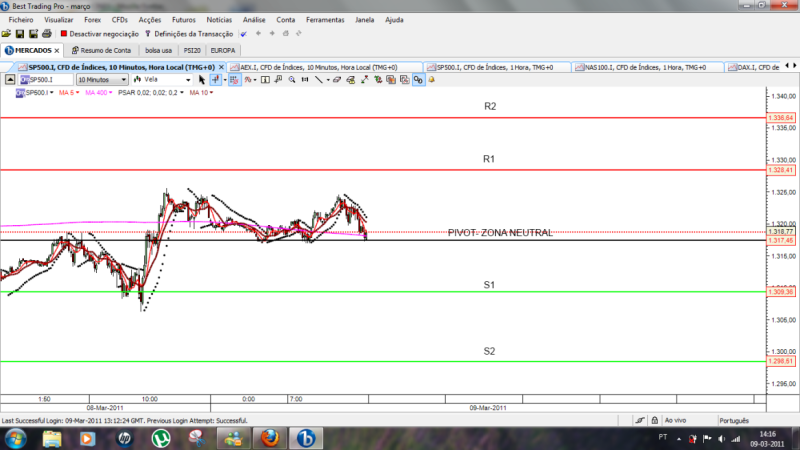Open the CFDs menu
The height and width of the screenshot is (450, 800).
point(120,20)
